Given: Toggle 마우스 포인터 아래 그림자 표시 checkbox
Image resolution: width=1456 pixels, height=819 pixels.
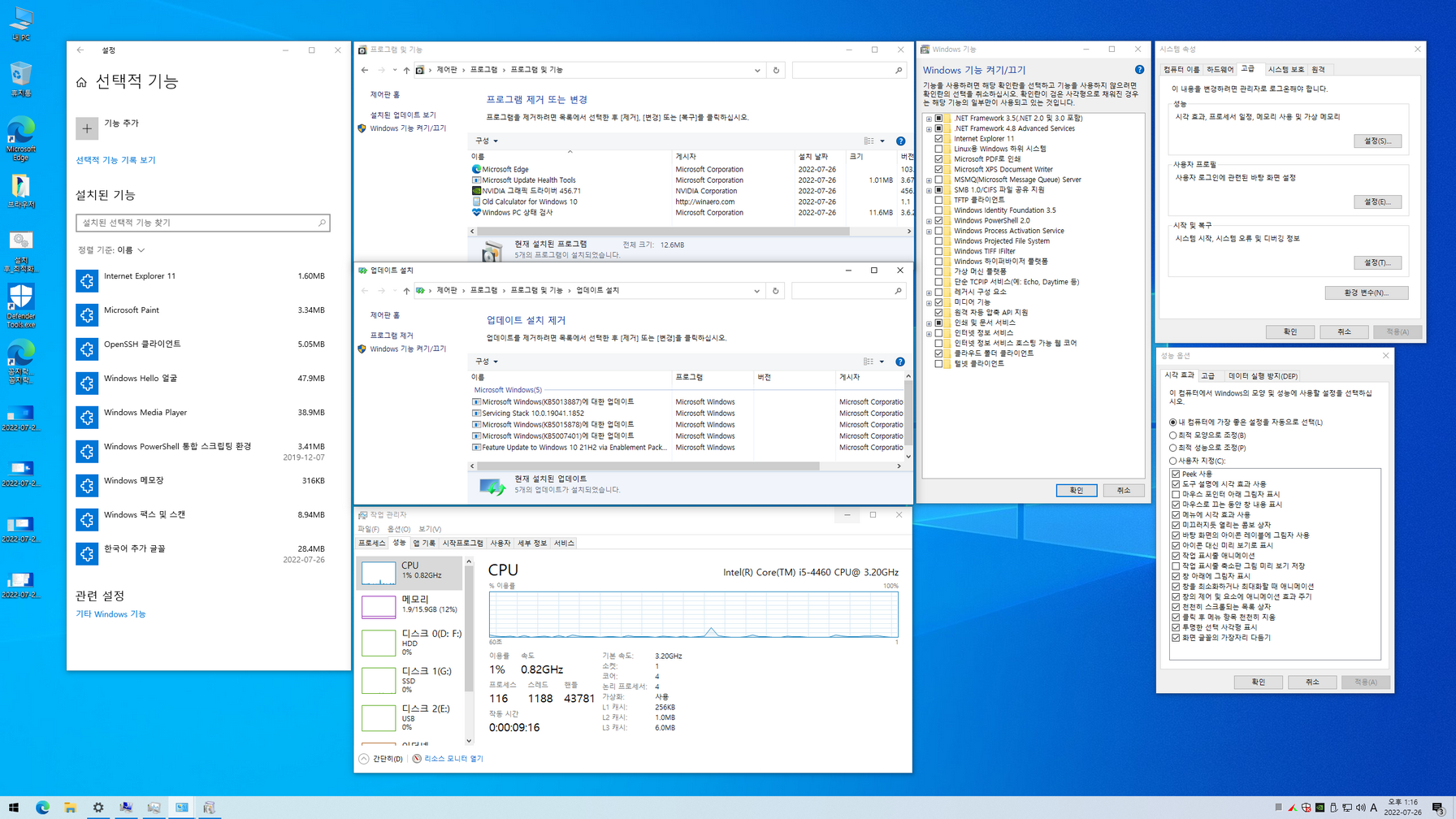Looking at the screenshot, I should click(1176, 494).
